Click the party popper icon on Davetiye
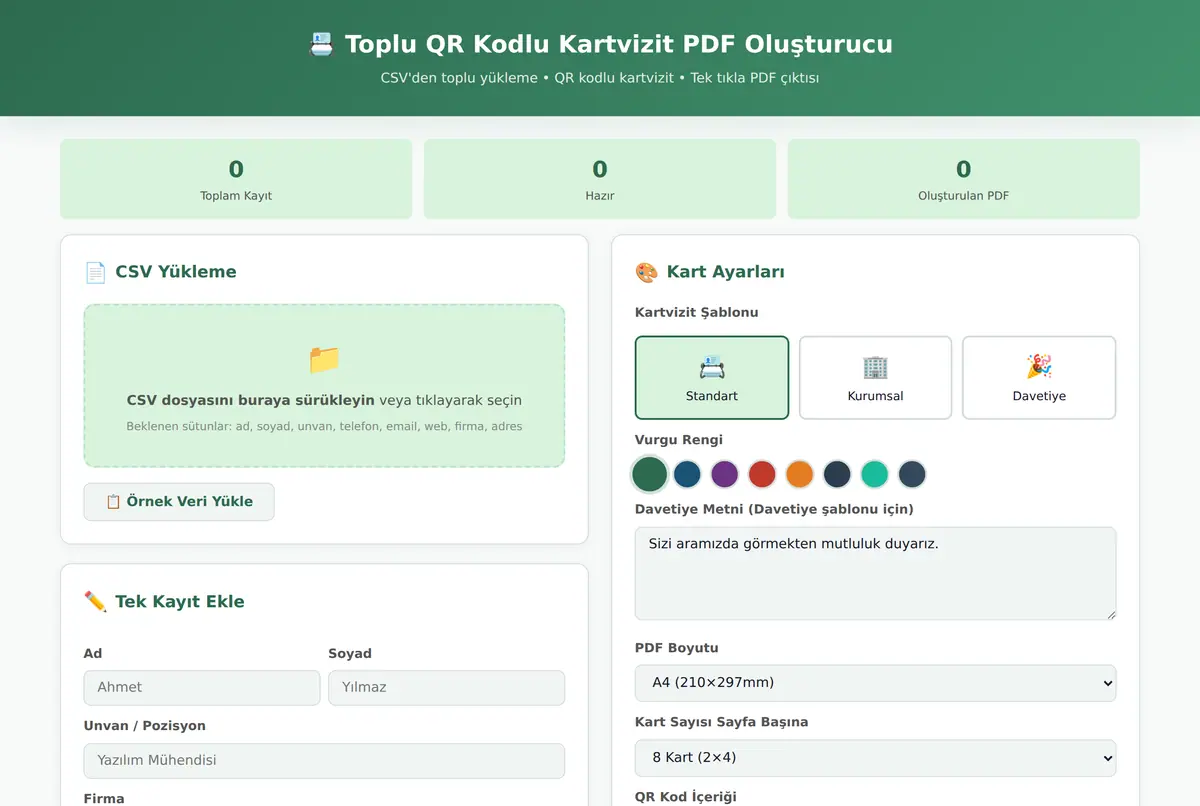The width and height of the screenshot is (1200, 806). tap(1039, 366)
